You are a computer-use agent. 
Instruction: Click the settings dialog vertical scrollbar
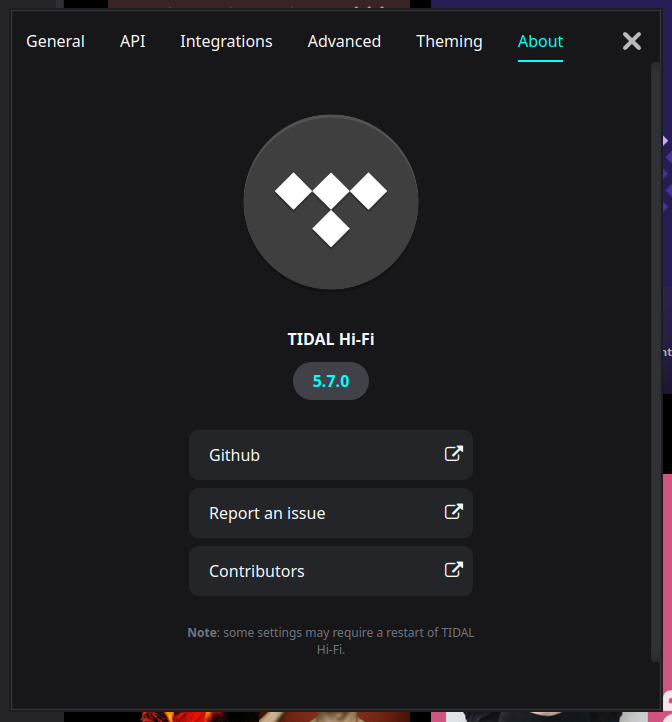655,360
